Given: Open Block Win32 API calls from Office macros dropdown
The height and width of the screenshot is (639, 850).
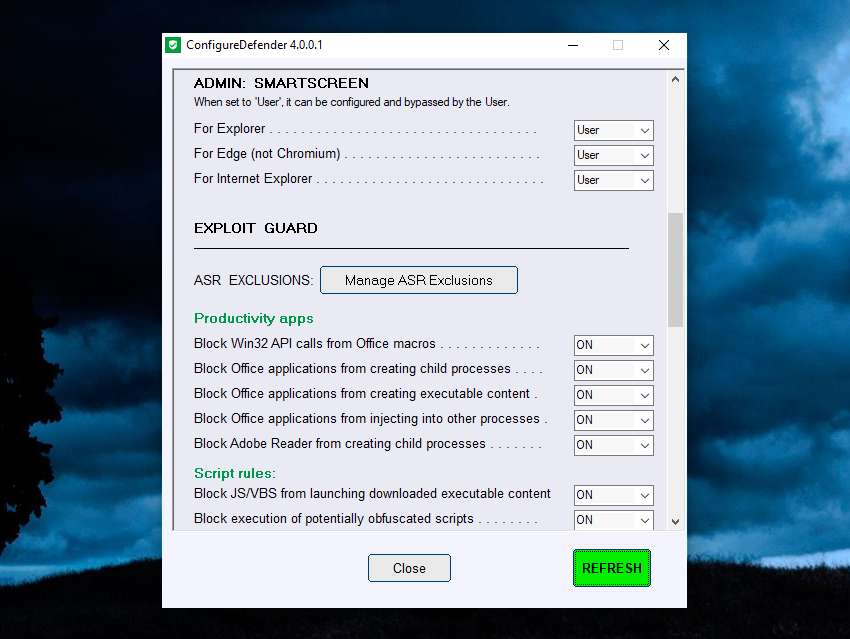Looking at the screenshot, I should pos(614,345).
